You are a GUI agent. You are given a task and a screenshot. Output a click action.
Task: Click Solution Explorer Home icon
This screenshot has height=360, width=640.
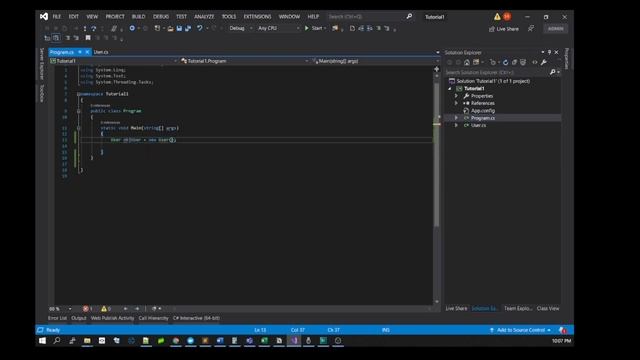tap(467, 62)
